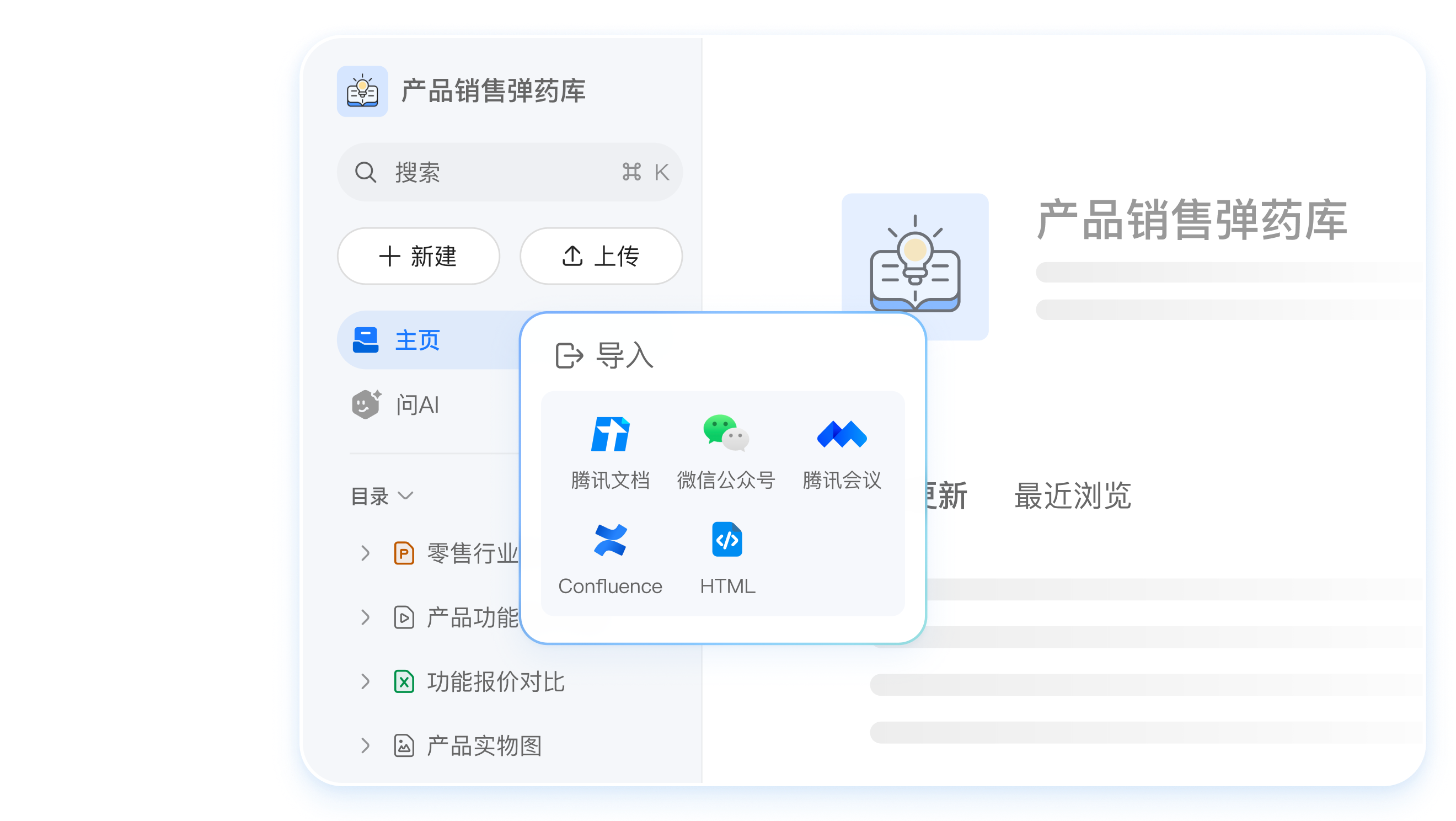Viewport: 1456px width, 821px height.
Task: Open the 零售行业 tree item
Action: 473,553
